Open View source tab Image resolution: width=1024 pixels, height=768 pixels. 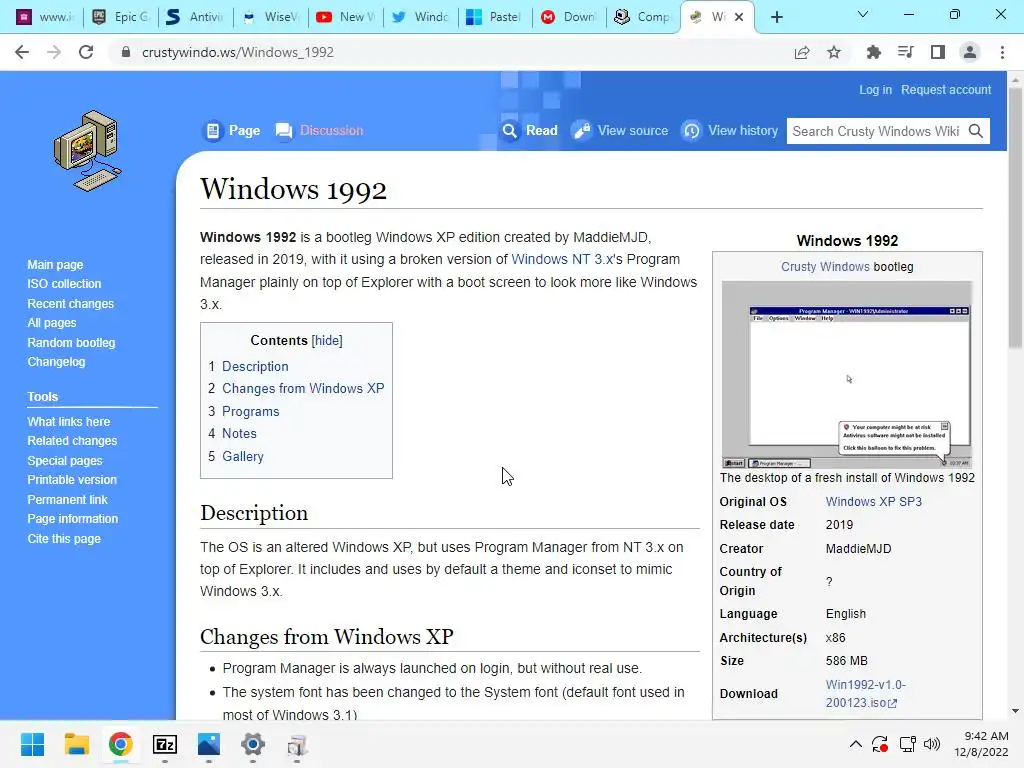[620, 131]
